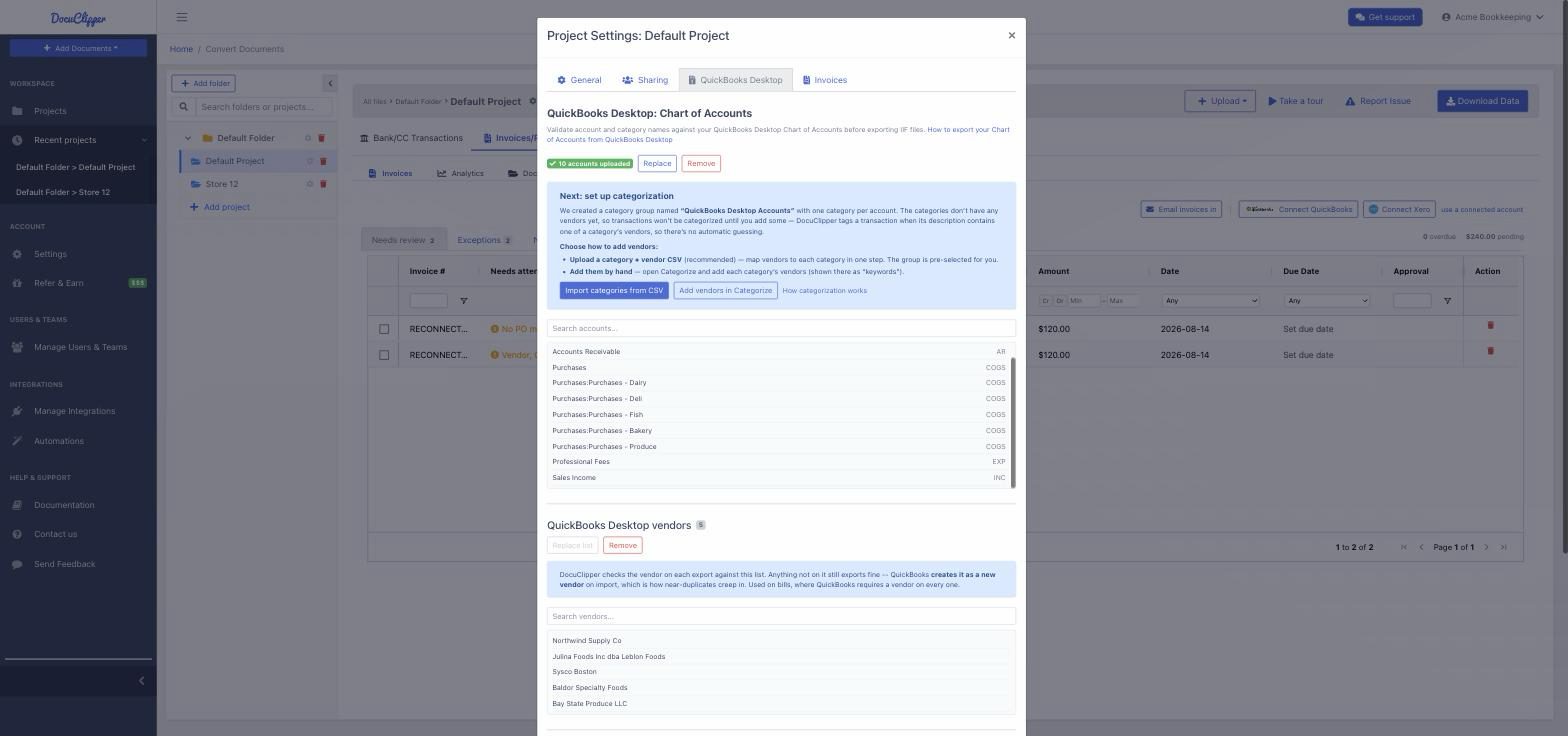This screenshot has height=736, width=1568.
Task: Select the Professional Fees account row
Action: [779, 462]
